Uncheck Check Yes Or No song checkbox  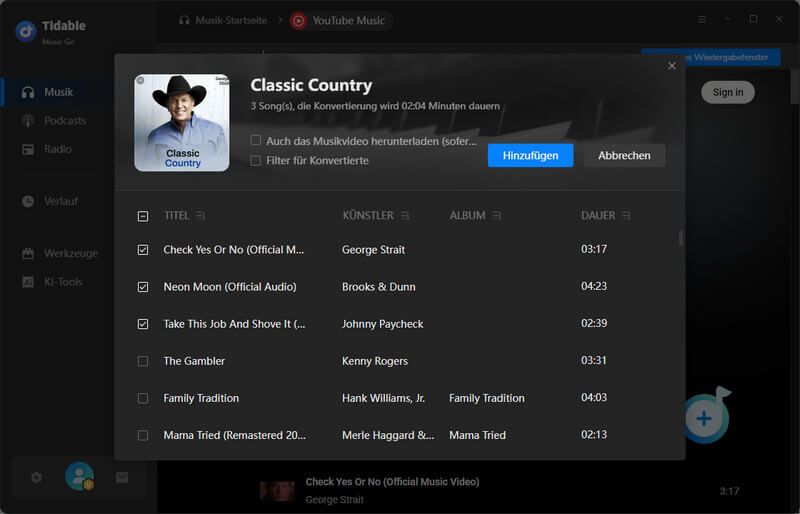click(x=143, y=250)
